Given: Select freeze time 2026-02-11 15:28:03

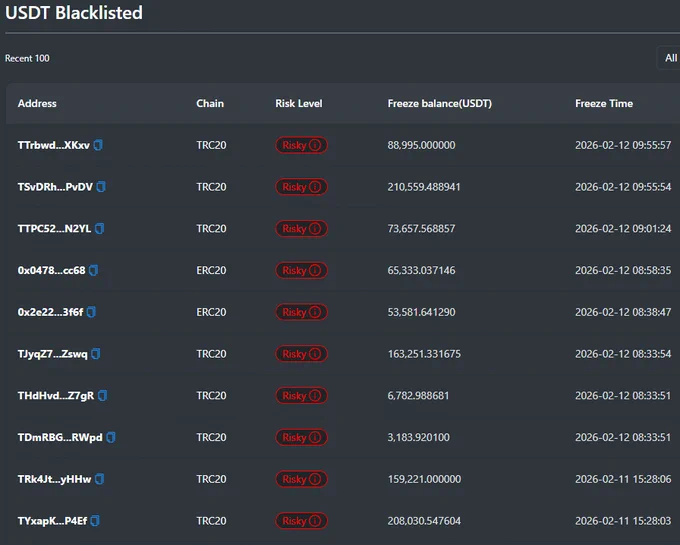Looking at the screenshot, I should pyautogui.click(x=623, y=521).
